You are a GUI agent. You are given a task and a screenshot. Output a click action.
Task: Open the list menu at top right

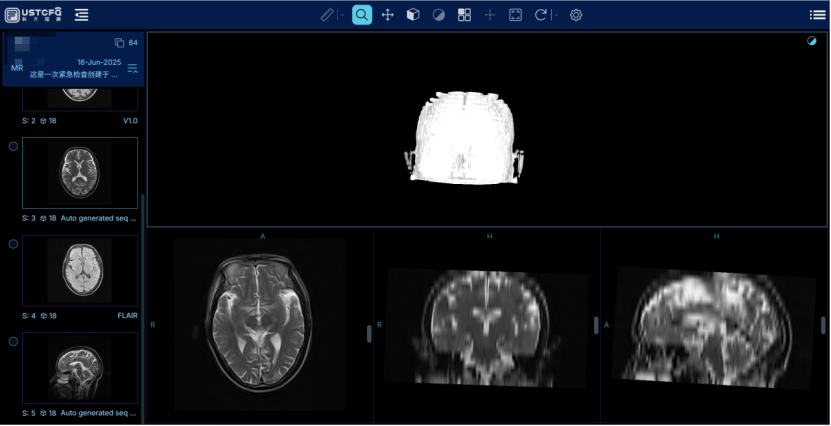[x=817, y=15]
